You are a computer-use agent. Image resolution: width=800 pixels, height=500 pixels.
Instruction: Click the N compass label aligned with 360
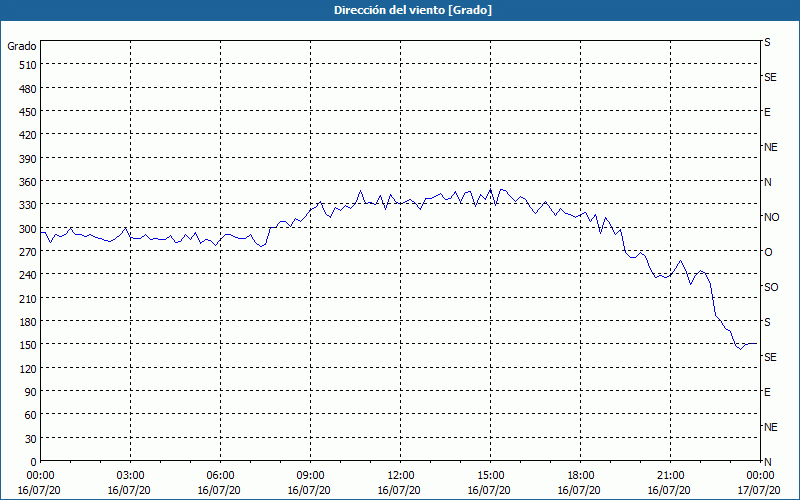[x=767, y=182]
